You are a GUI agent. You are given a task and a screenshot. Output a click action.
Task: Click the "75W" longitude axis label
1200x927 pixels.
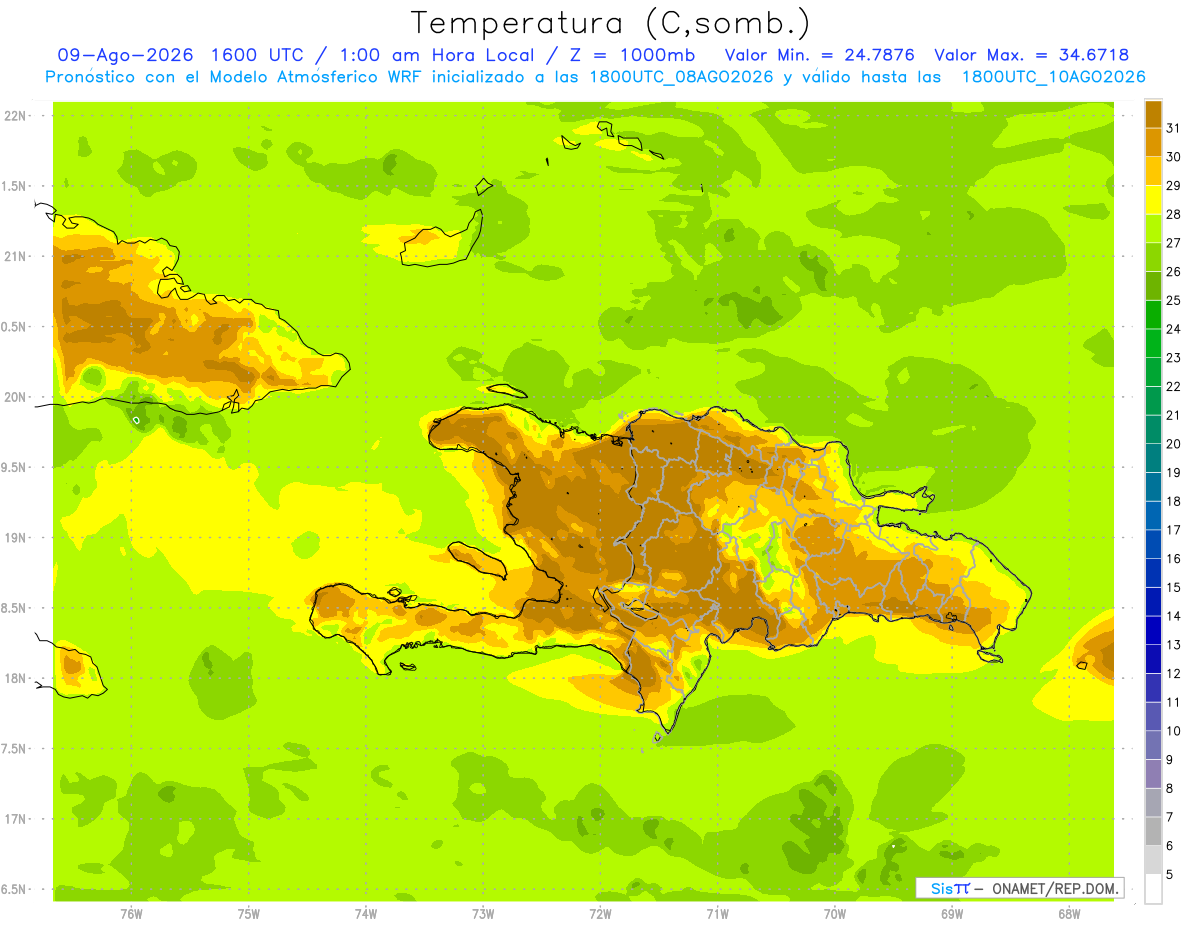[249, 914]
